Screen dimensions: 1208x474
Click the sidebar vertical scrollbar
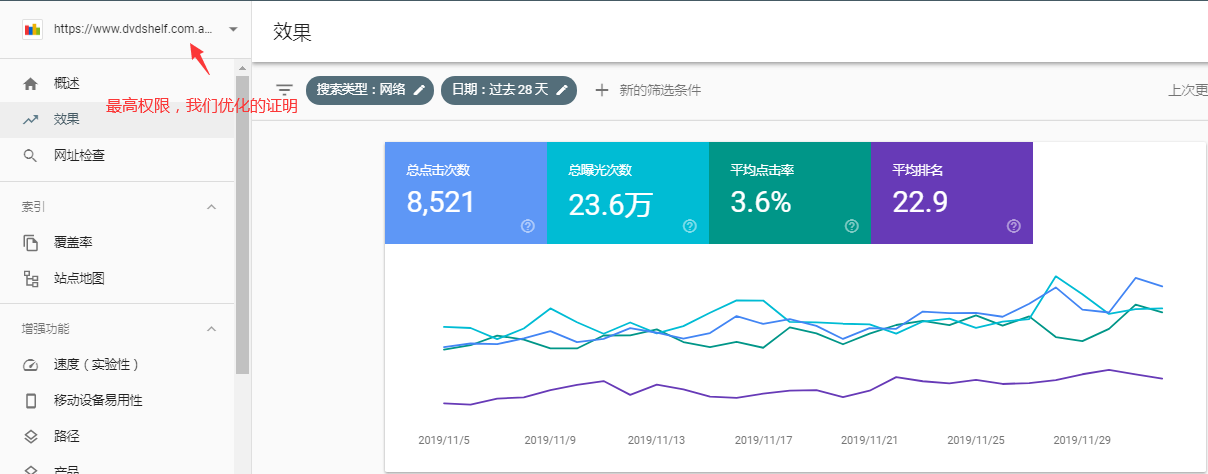[242, 225]
